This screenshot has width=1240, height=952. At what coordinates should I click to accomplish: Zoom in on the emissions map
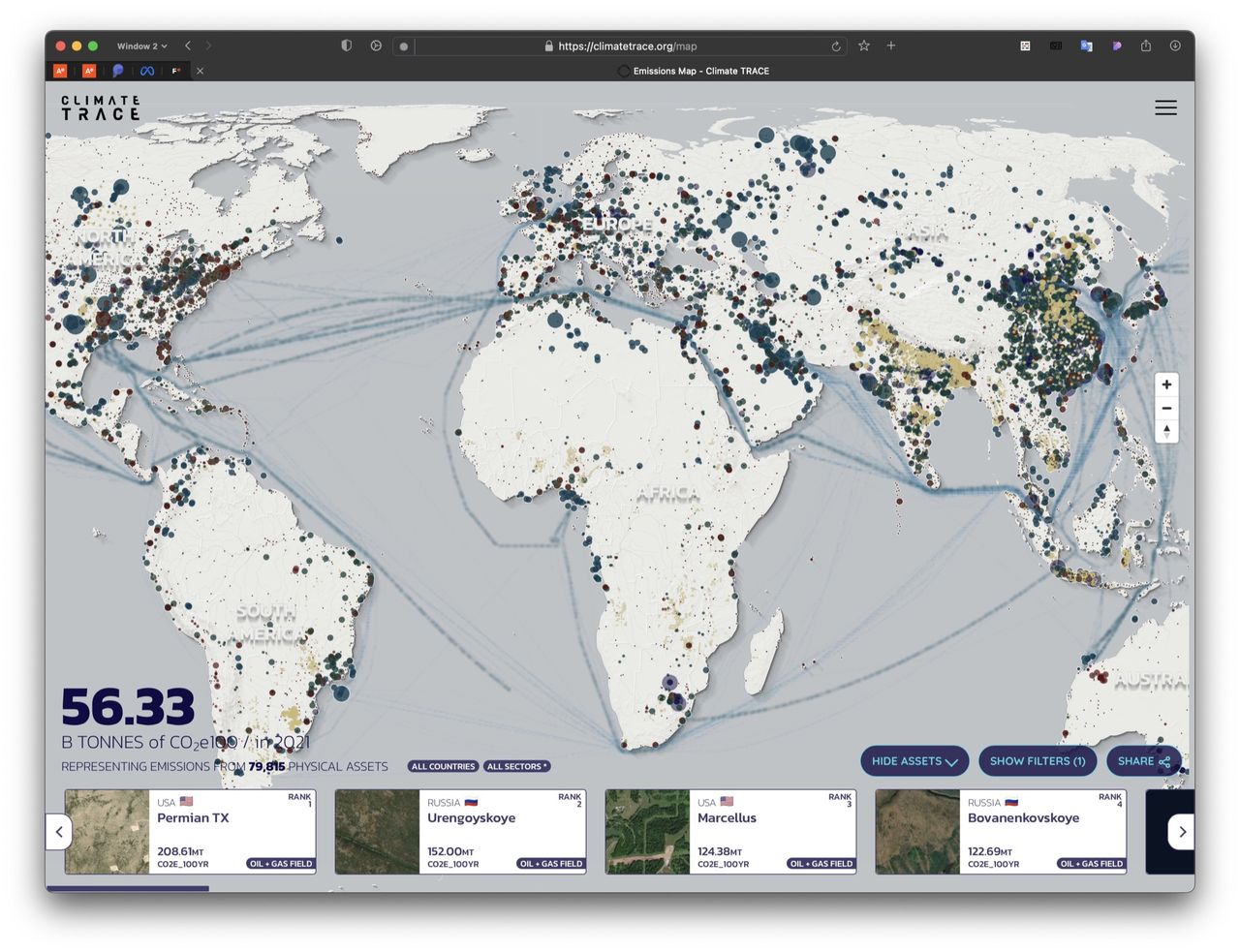[1166, 385]
